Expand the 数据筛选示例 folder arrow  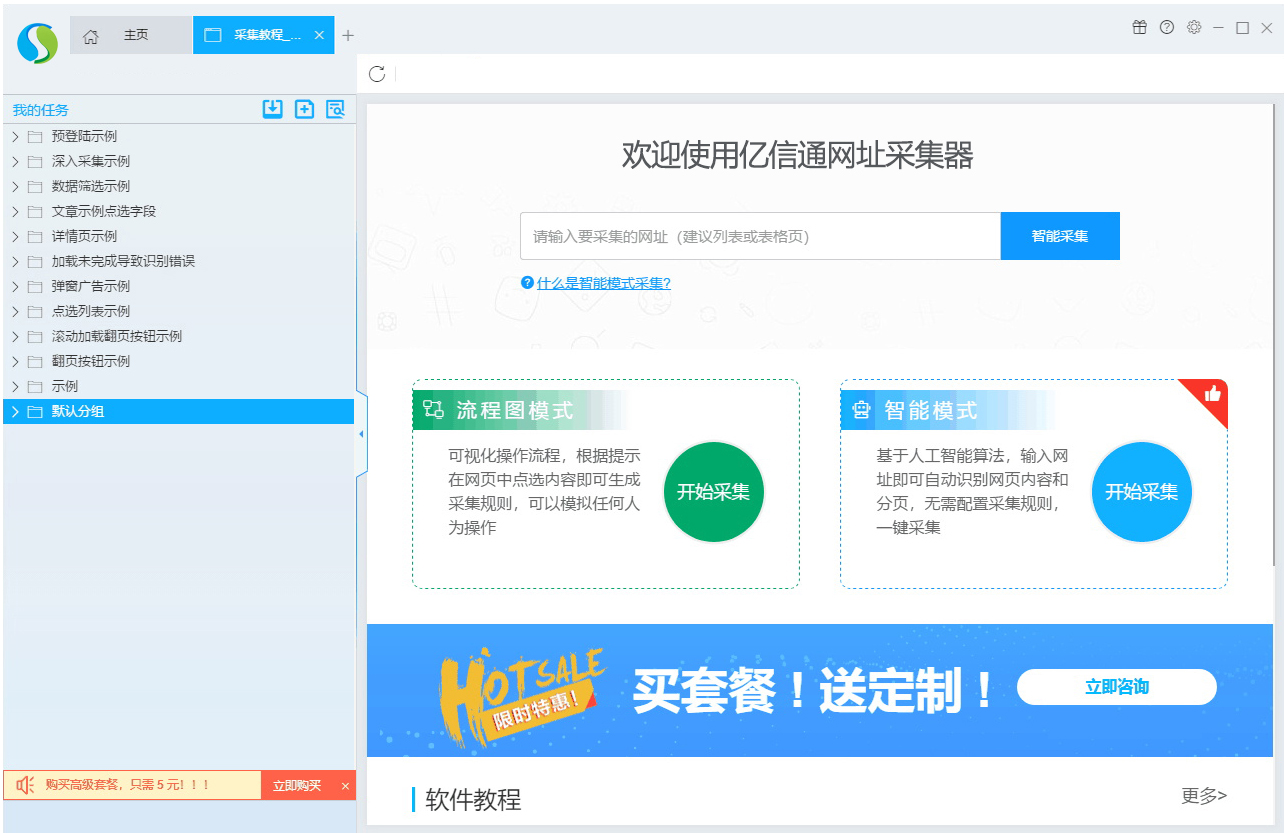15,186
